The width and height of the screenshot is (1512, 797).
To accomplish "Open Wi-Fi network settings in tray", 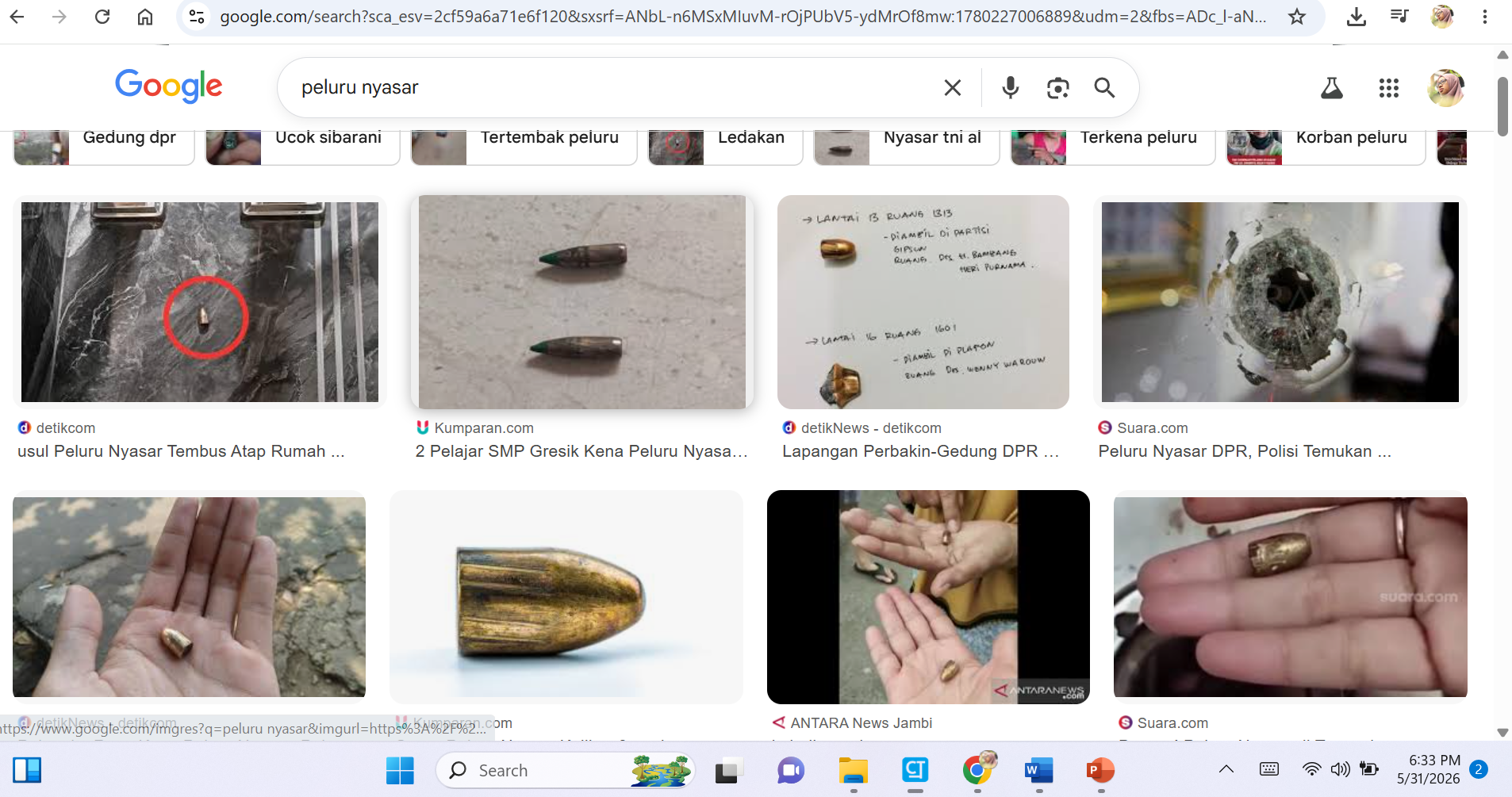I will pos(1311,769).
